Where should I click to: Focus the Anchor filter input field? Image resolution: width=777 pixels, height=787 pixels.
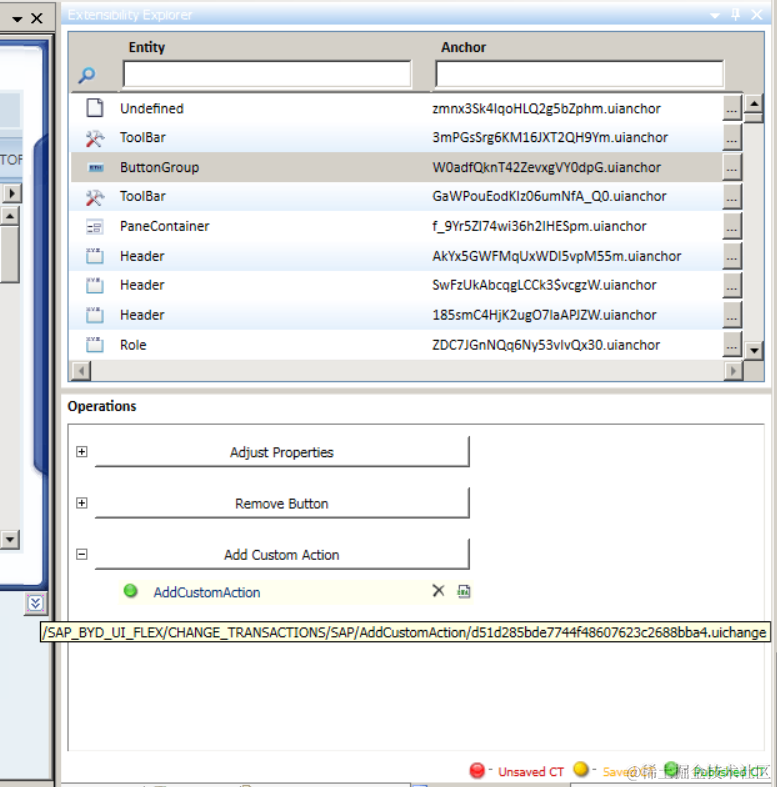point(580,74)
